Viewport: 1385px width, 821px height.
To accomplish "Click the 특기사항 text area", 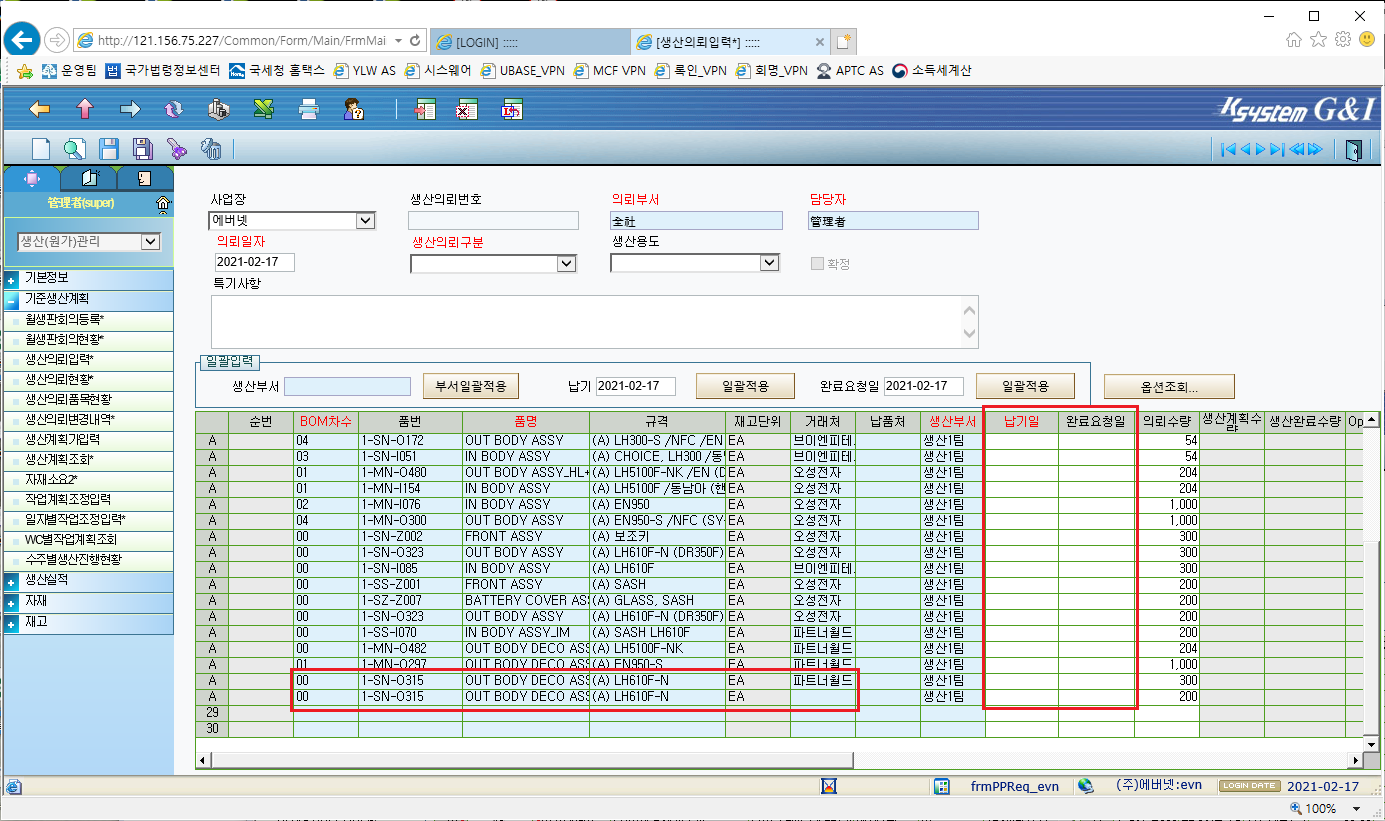I will pyautogui.click(x=594, y=321).
